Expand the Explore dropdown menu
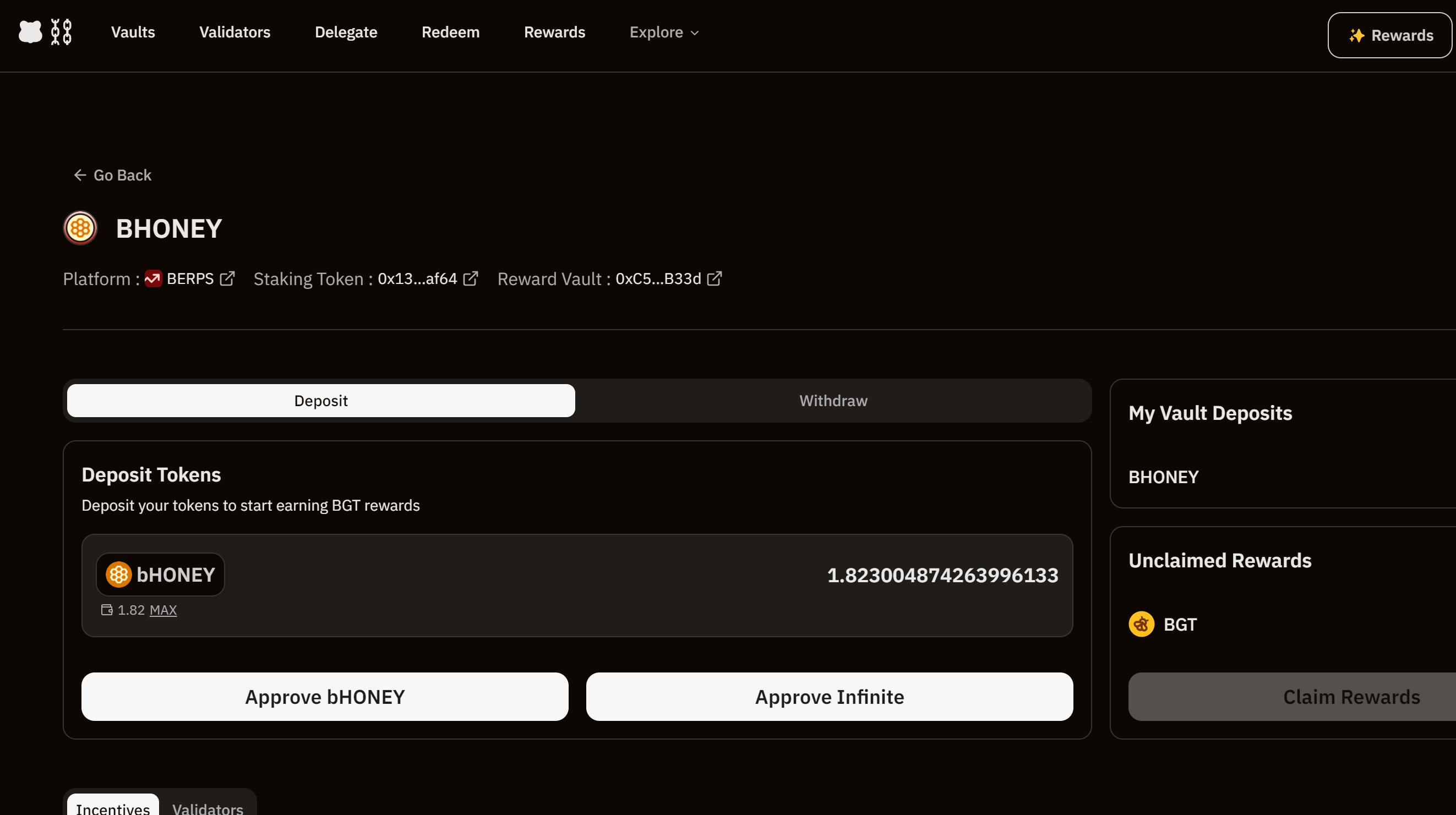 tap(664, 32)
